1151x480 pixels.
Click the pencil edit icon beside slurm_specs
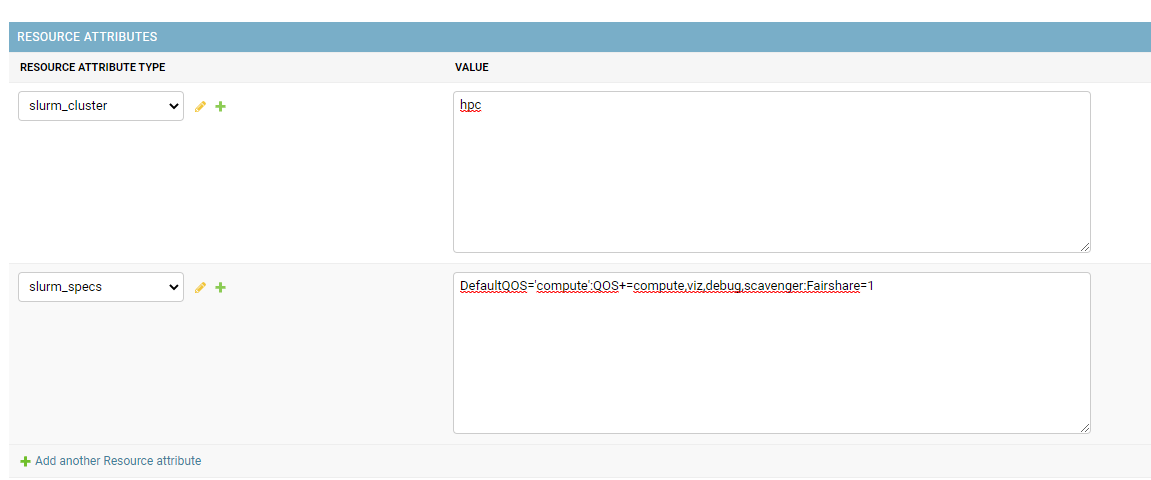200,288
